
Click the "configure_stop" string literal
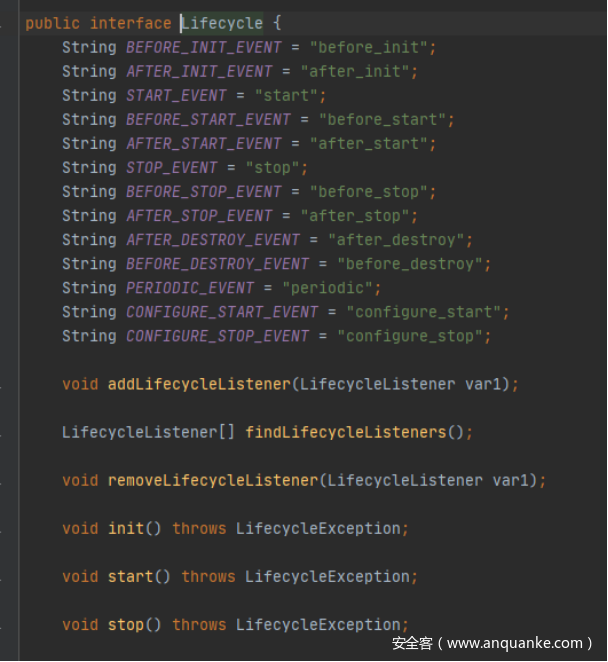(x=418, y=336)
